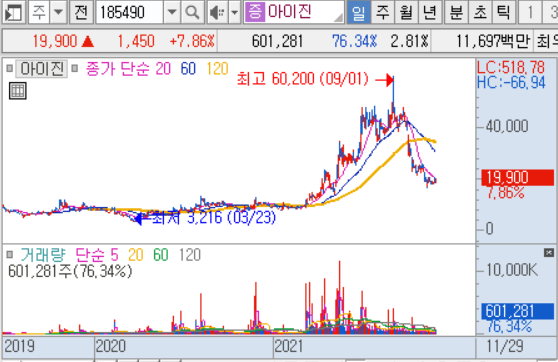The width and height of the screenshot is (558, 362).
Task: Open the 주 market type dropdown arrow
Action: point(58,12)
